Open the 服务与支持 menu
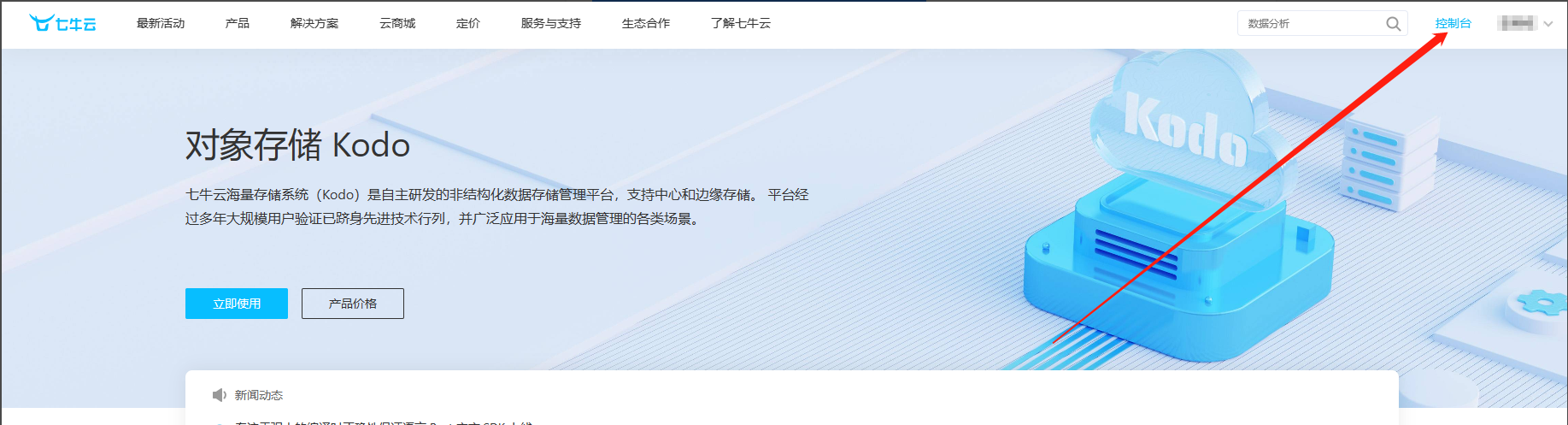 pyautogui.click(x=551, y=23)
